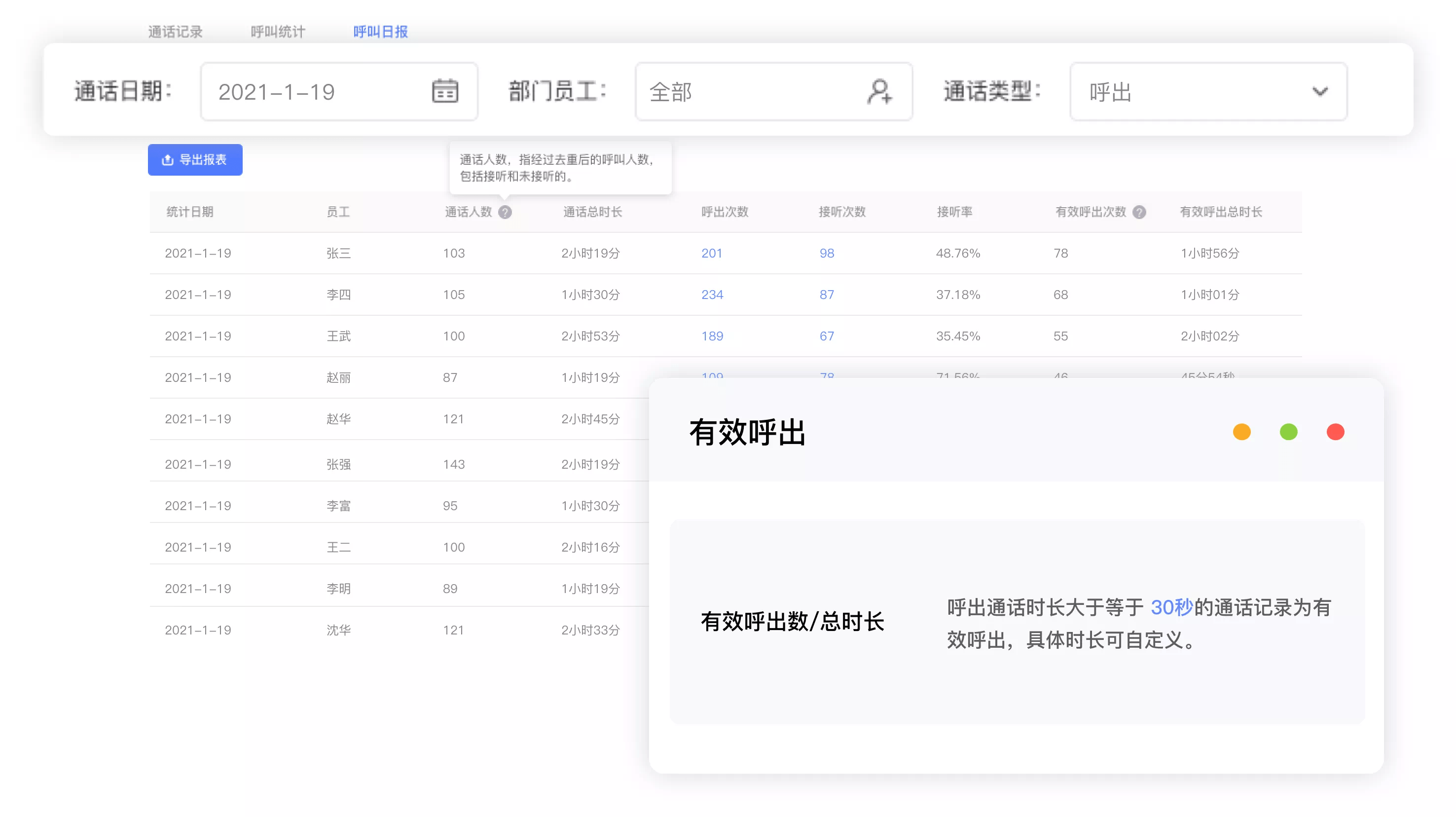The height and width of the screenshot is (817, 1456).
Task: Open 王武's 接听次数 link 67
Action: (827, 336)
